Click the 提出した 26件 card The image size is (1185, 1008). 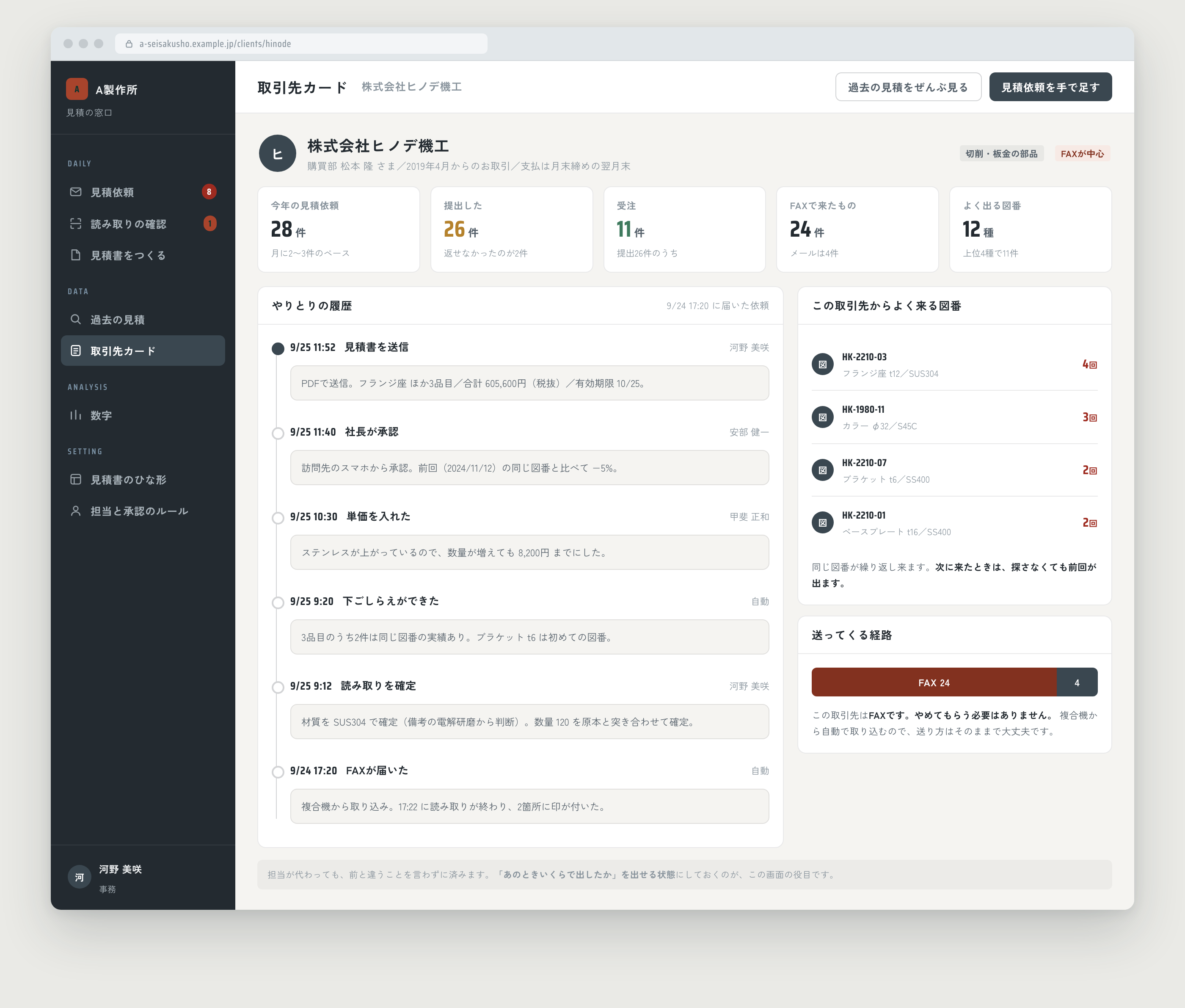512,230
